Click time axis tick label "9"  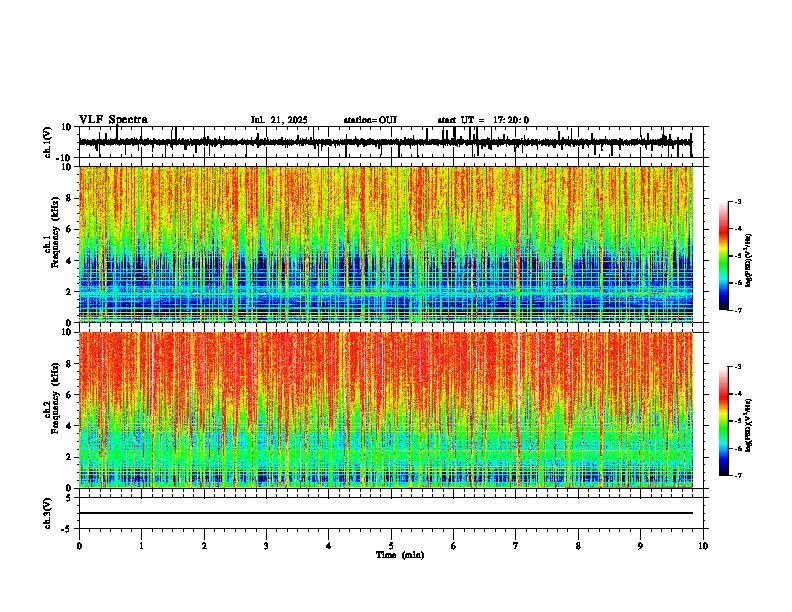pyautogui.click(x=640, y=546)
